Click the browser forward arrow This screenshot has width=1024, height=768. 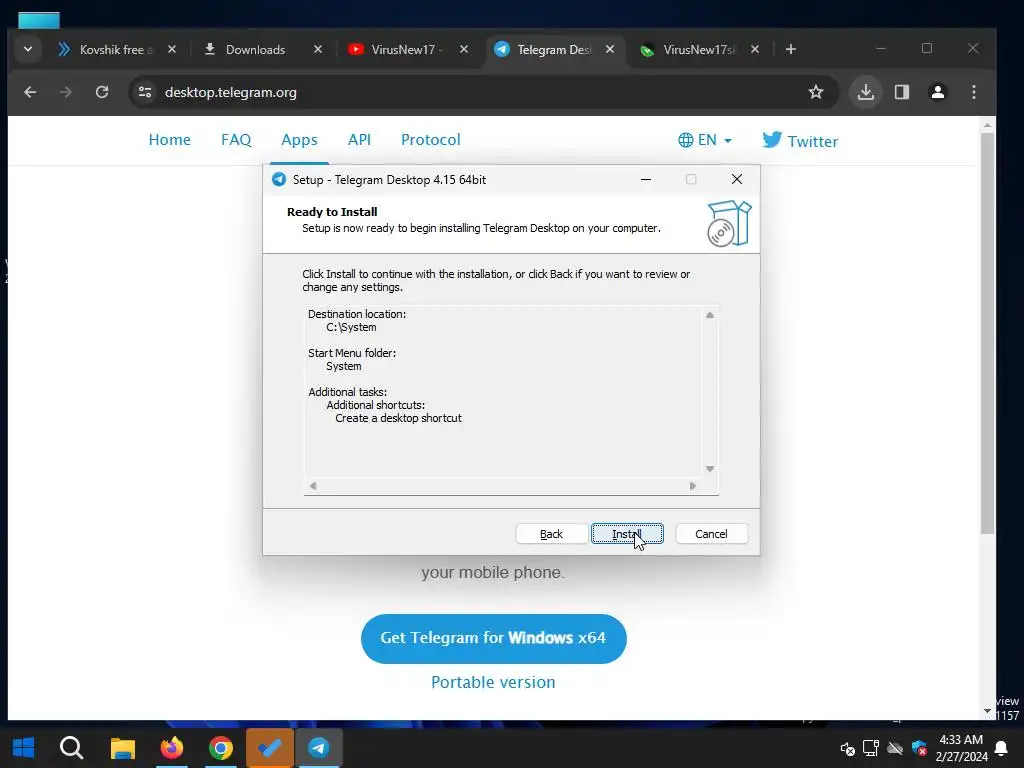pos(65,92)
